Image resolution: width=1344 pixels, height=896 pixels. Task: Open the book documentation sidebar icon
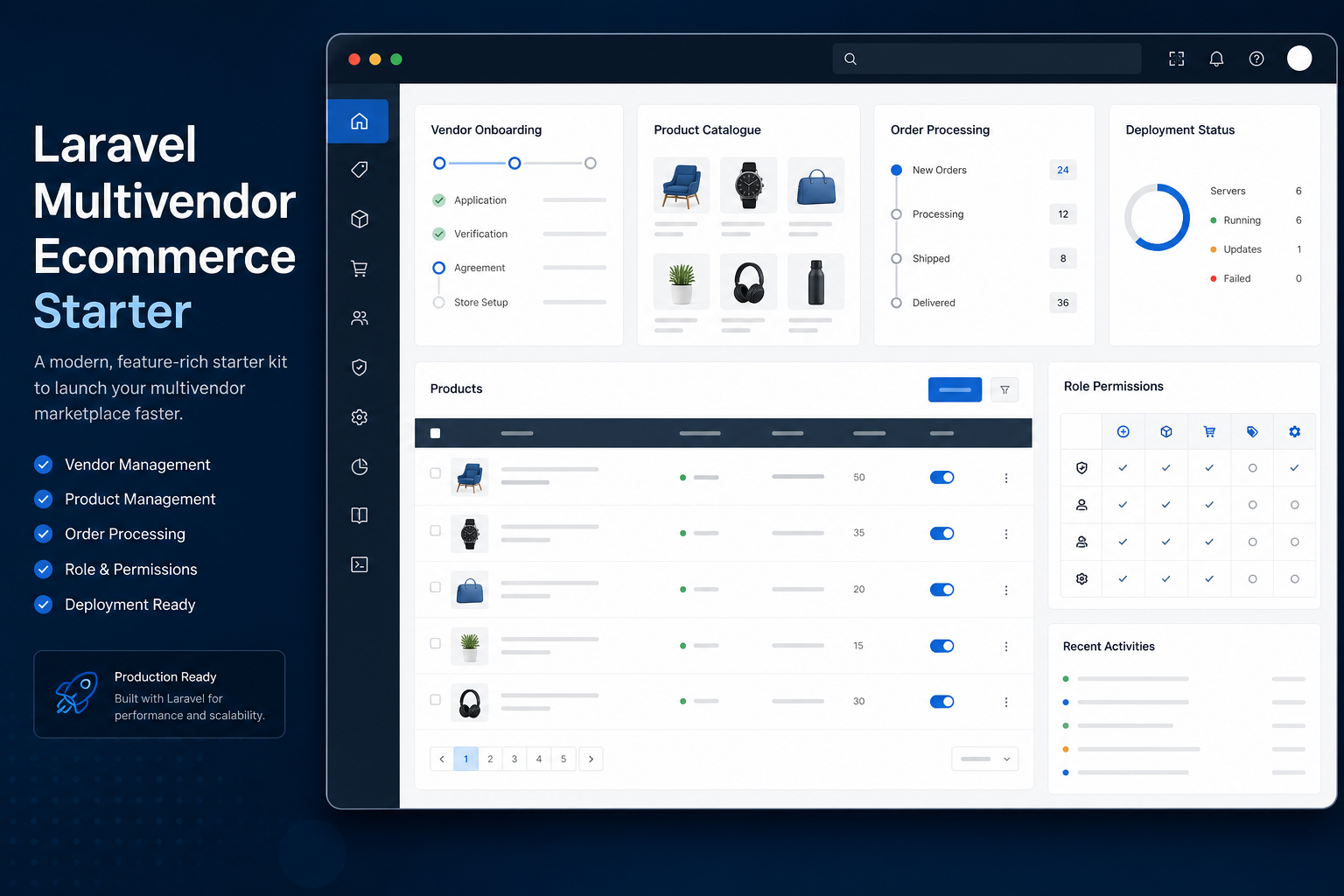point(359,515)
